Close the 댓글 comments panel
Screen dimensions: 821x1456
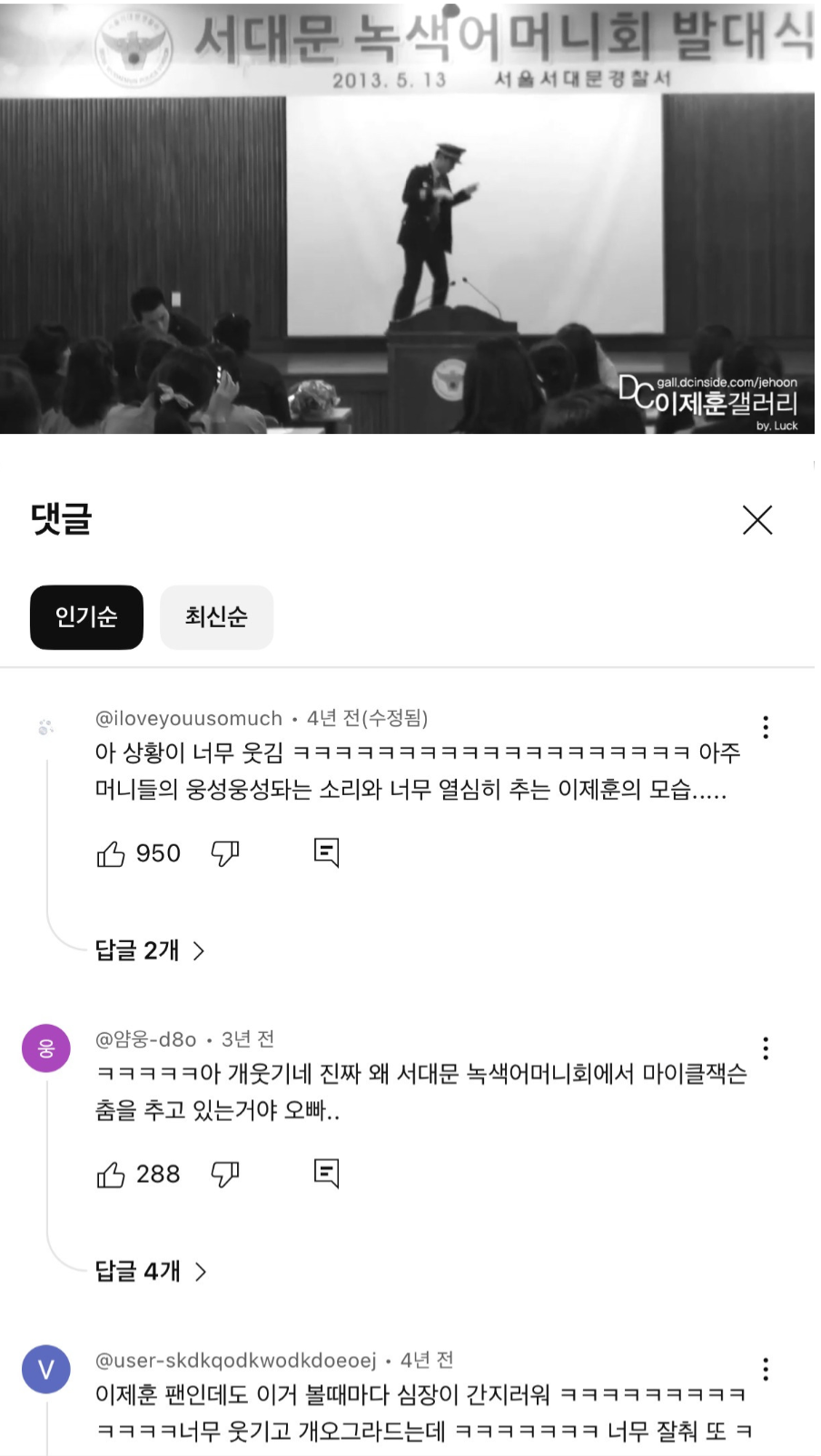[x=757, y=520]
